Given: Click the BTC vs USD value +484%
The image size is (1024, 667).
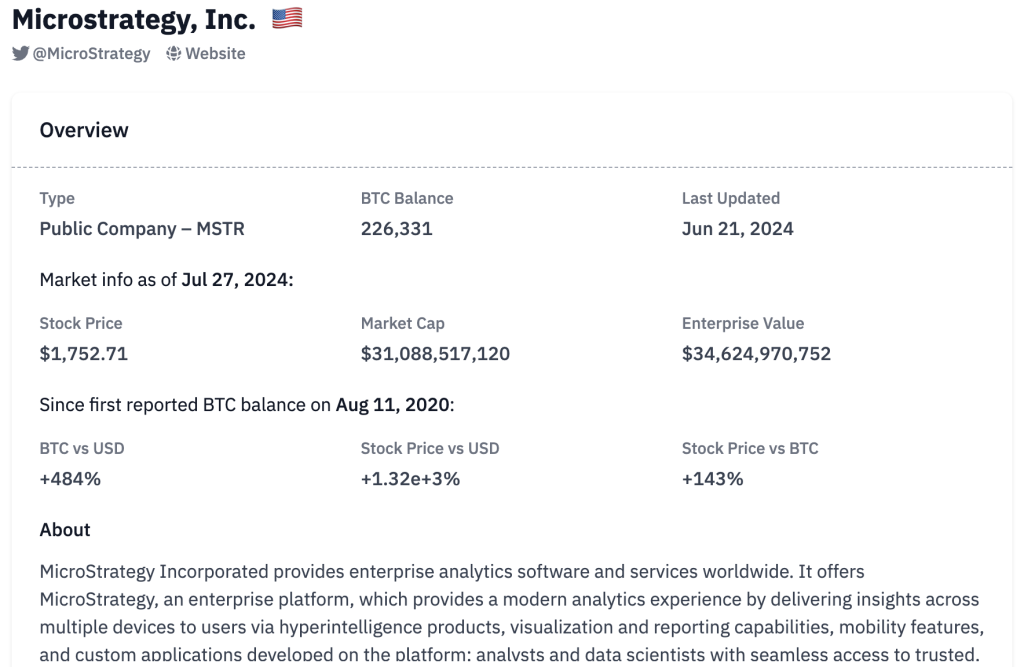Looking at the screenshot, I should (70, 478).
